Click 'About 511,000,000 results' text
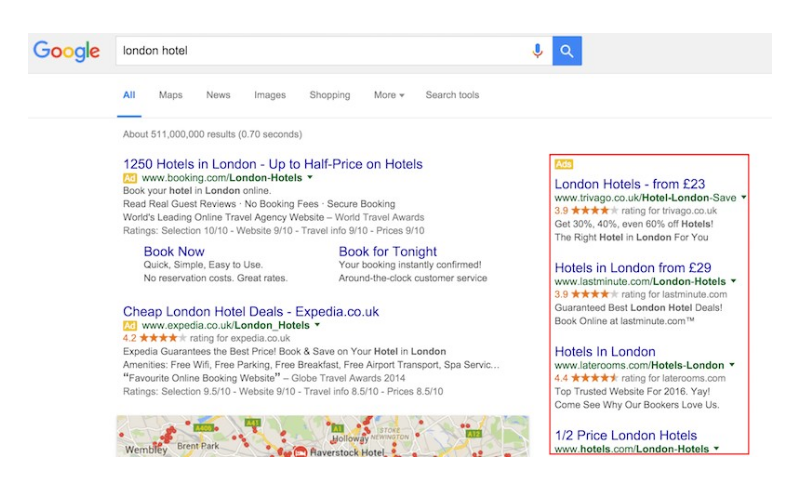The width and height of the screenshot is (806, 503). [212, 135]
